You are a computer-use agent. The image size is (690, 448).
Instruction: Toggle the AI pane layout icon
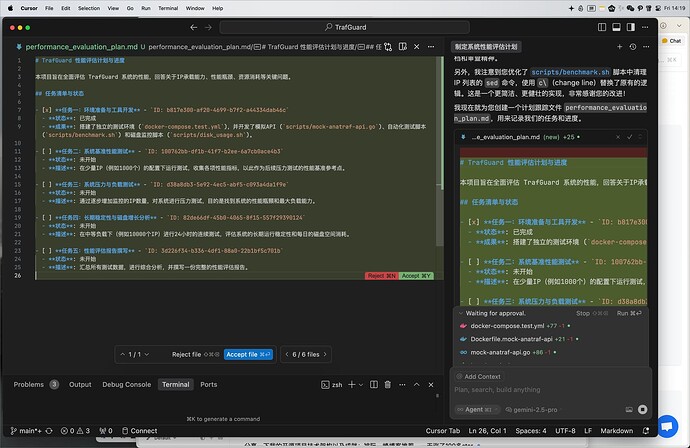tap(631, 27)
